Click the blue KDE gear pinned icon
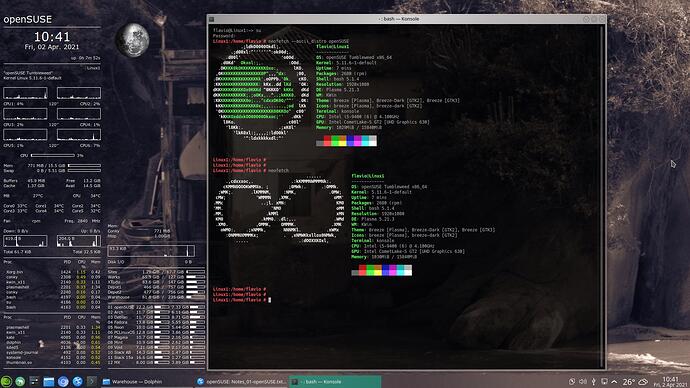Image resolution: width=690 pixels, height=388 pixels. (77, 381)
